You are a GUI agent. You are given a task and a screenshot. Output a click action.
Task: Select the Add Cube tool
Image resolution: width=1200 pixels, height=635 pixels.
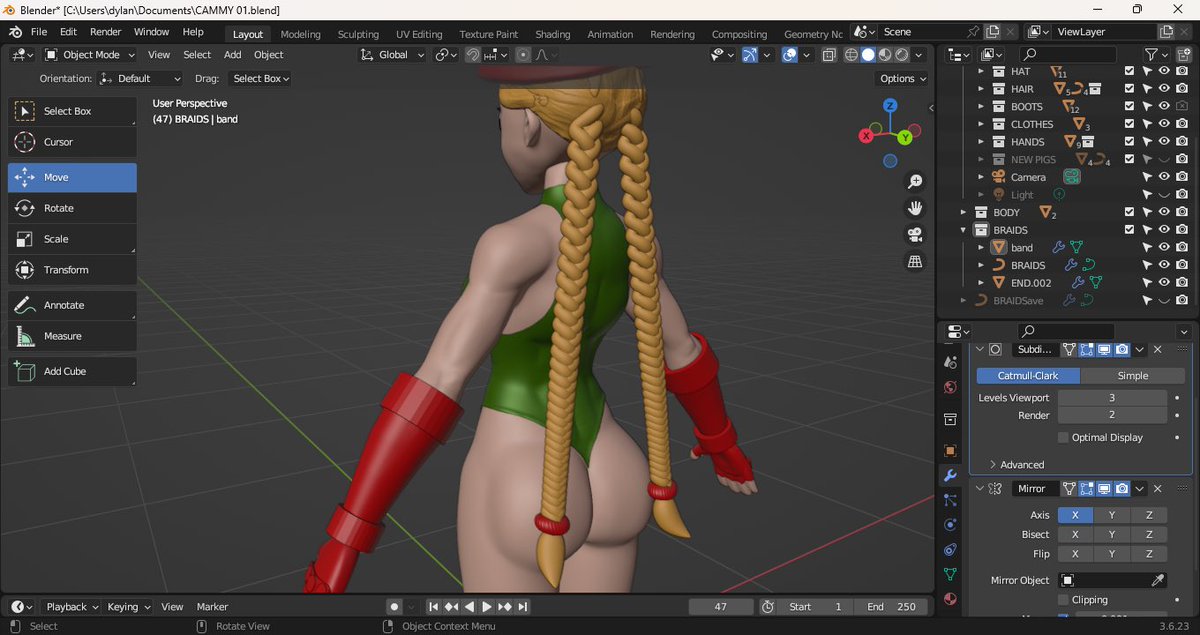point(72,371)
